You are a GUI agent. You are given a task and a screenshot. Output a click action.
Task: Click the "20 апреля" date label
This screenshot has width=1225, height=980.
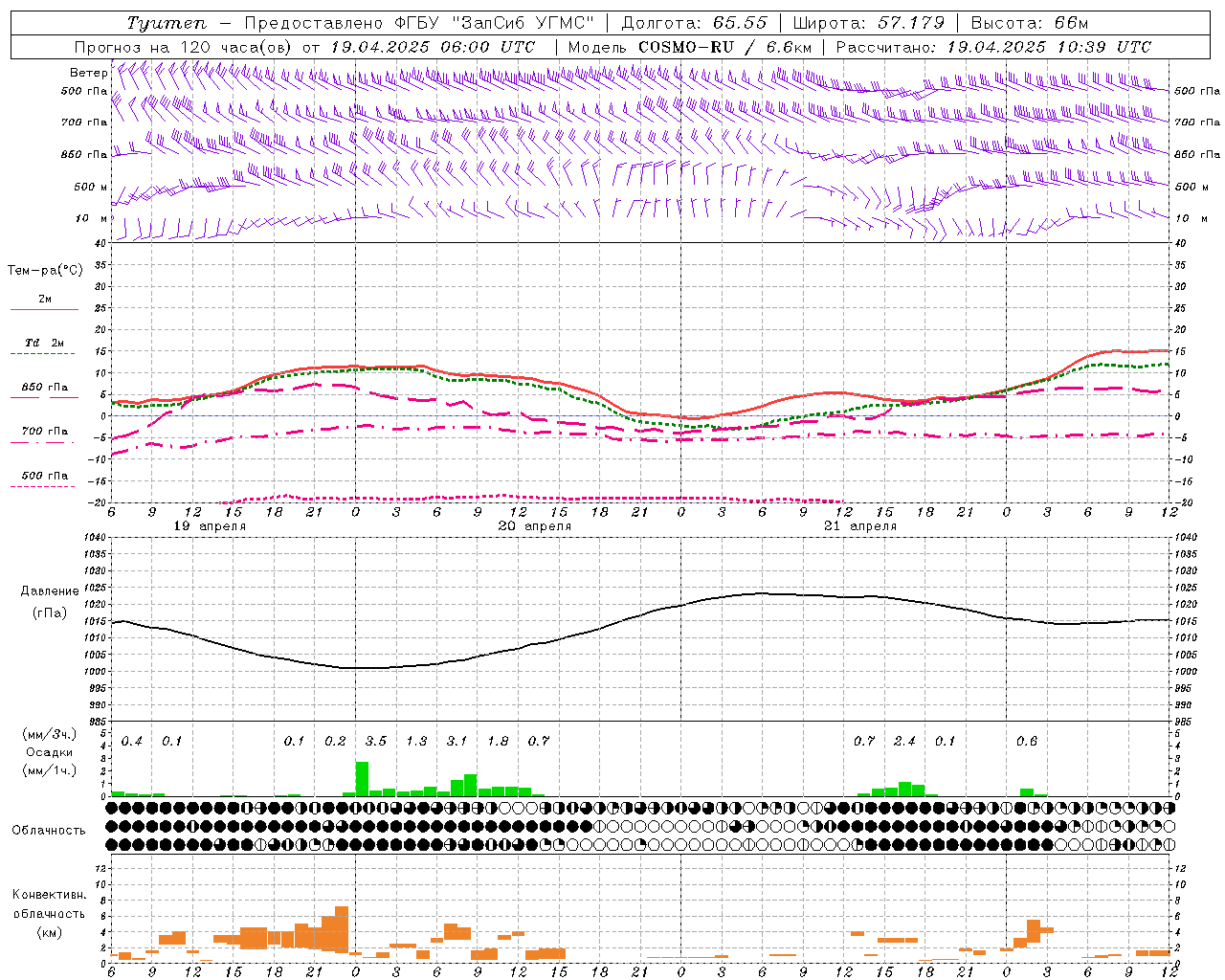point(535,526)
